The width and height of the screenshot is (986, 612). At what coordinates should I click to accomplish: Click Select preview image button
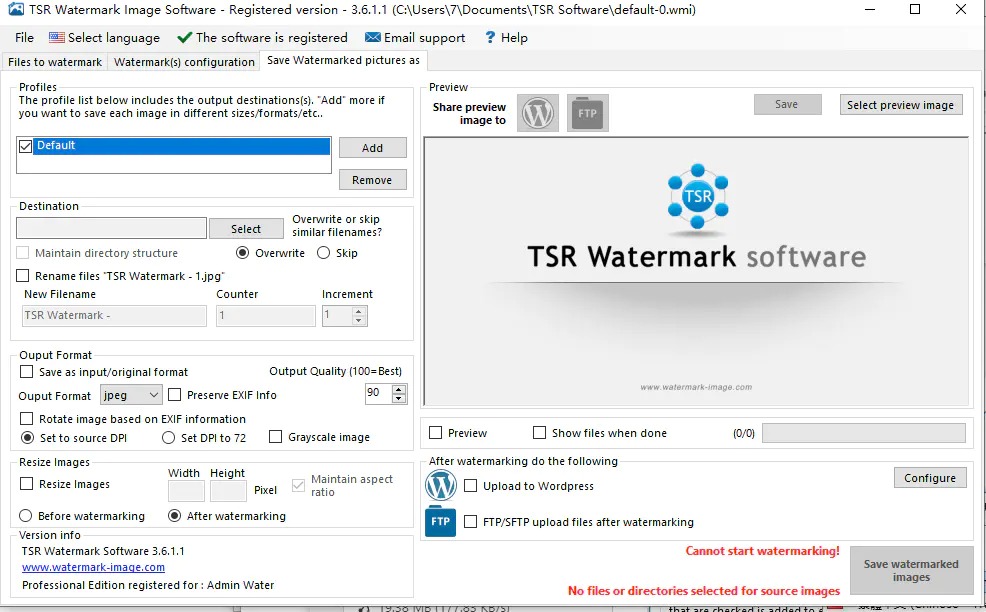pos(900,105)
